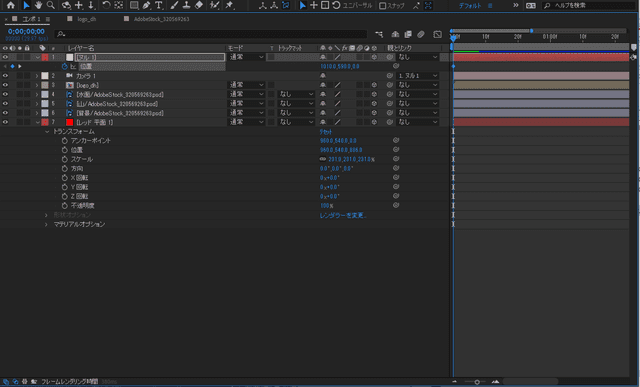
Task: Switch to the logo_dh timeline tab
Action: click(x=87, y=19)
